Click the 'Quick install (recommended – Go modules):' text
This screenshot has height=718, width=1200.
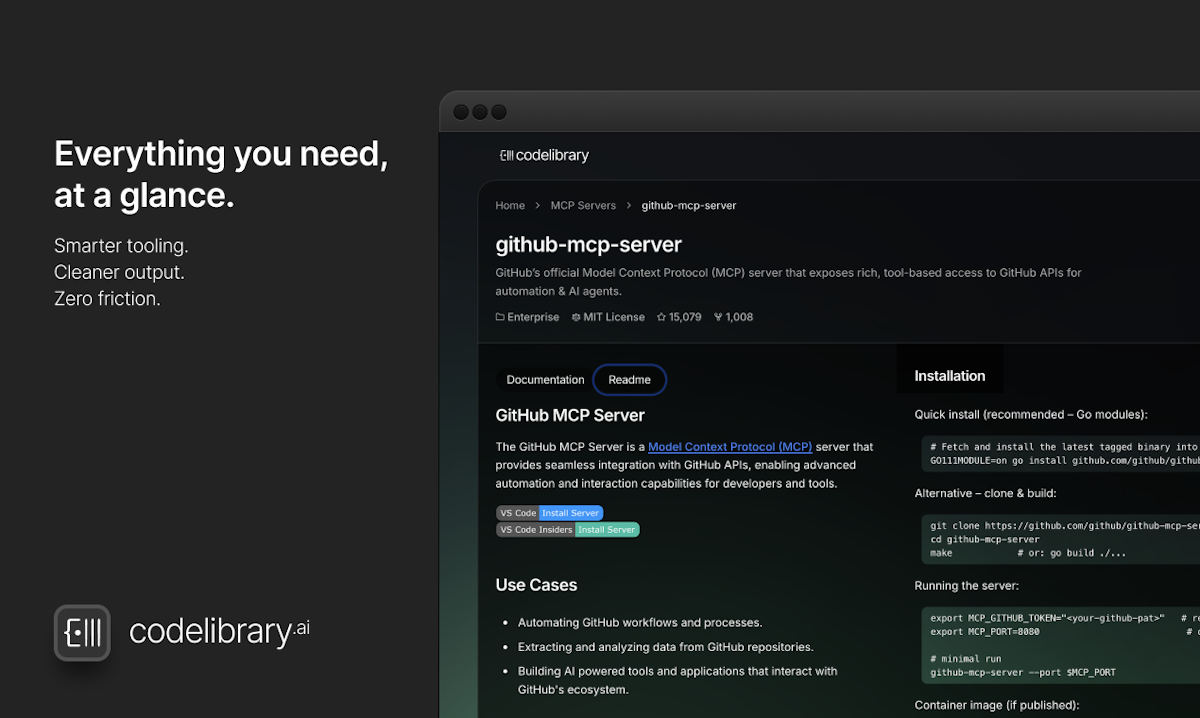[1031, 414]
